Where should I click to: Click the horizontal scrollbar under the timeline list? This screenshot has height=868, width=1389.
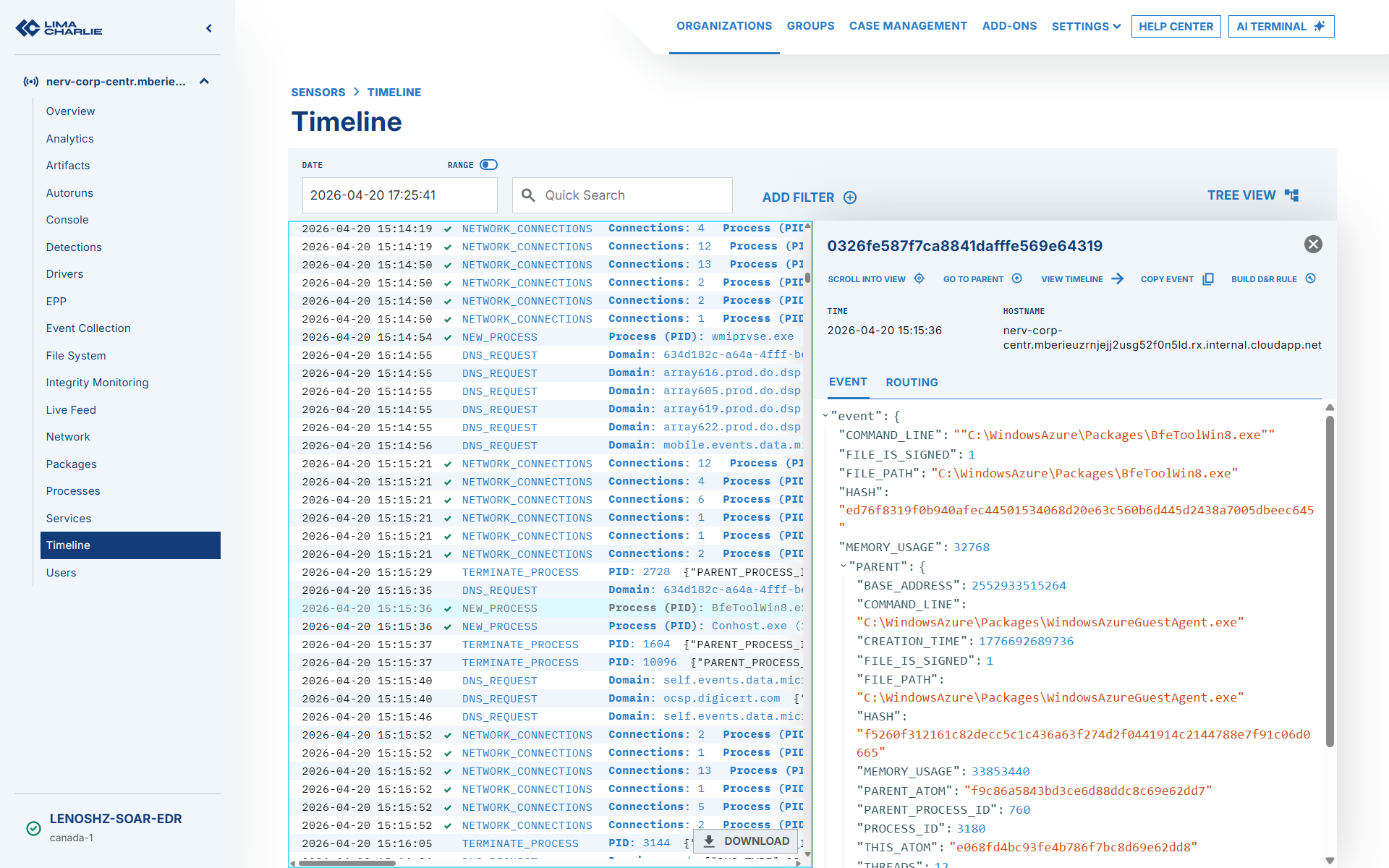[347, 862]
